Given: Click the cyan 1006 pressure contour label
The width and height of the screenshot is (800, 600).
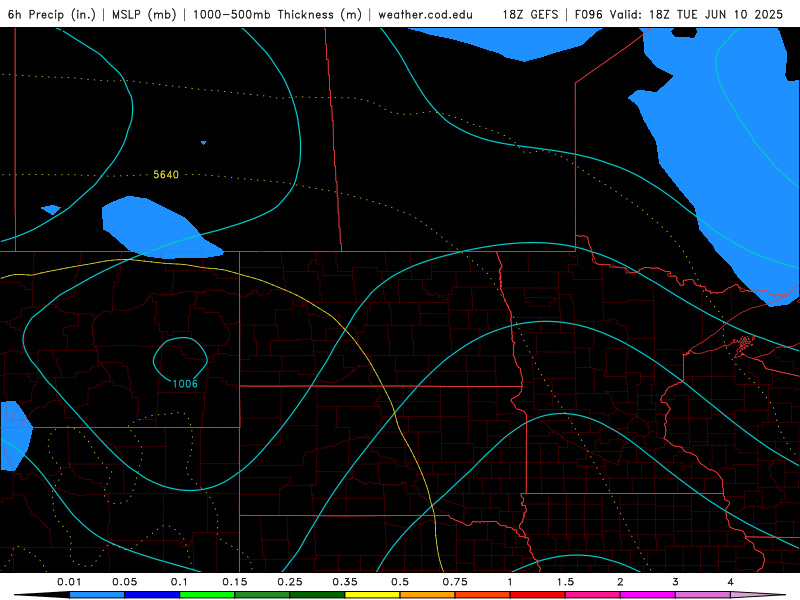Looking at the screenshot, I should point(185,384).
